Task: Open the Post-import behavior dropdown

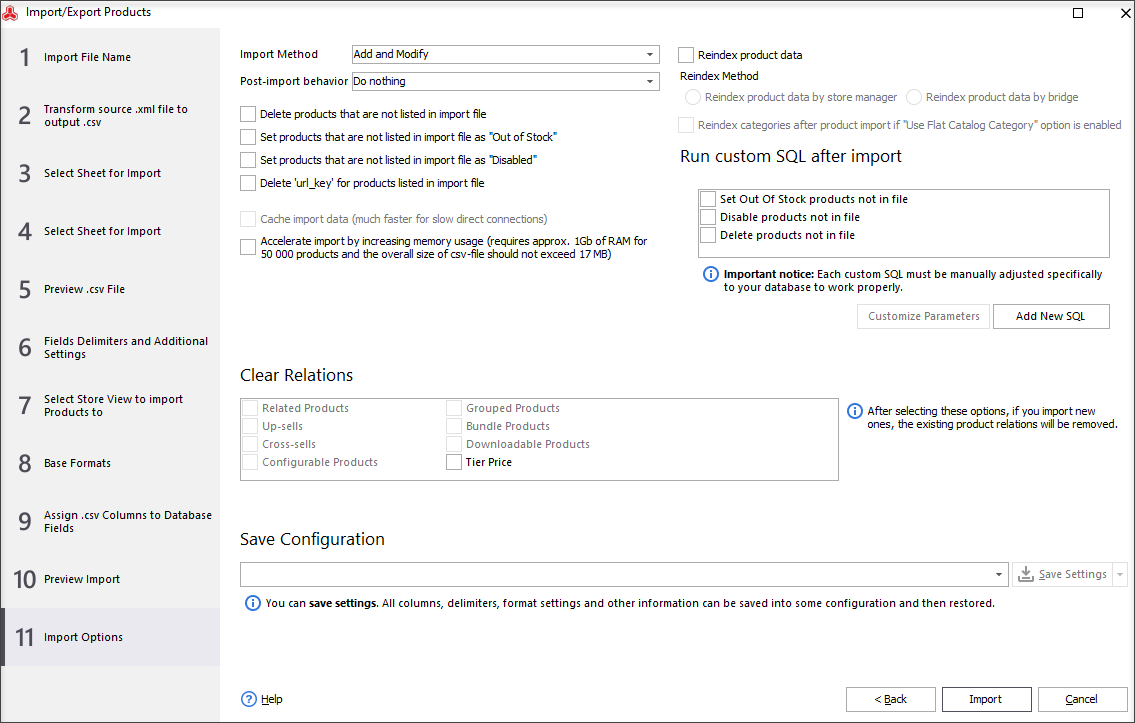Action: point(650,82)
